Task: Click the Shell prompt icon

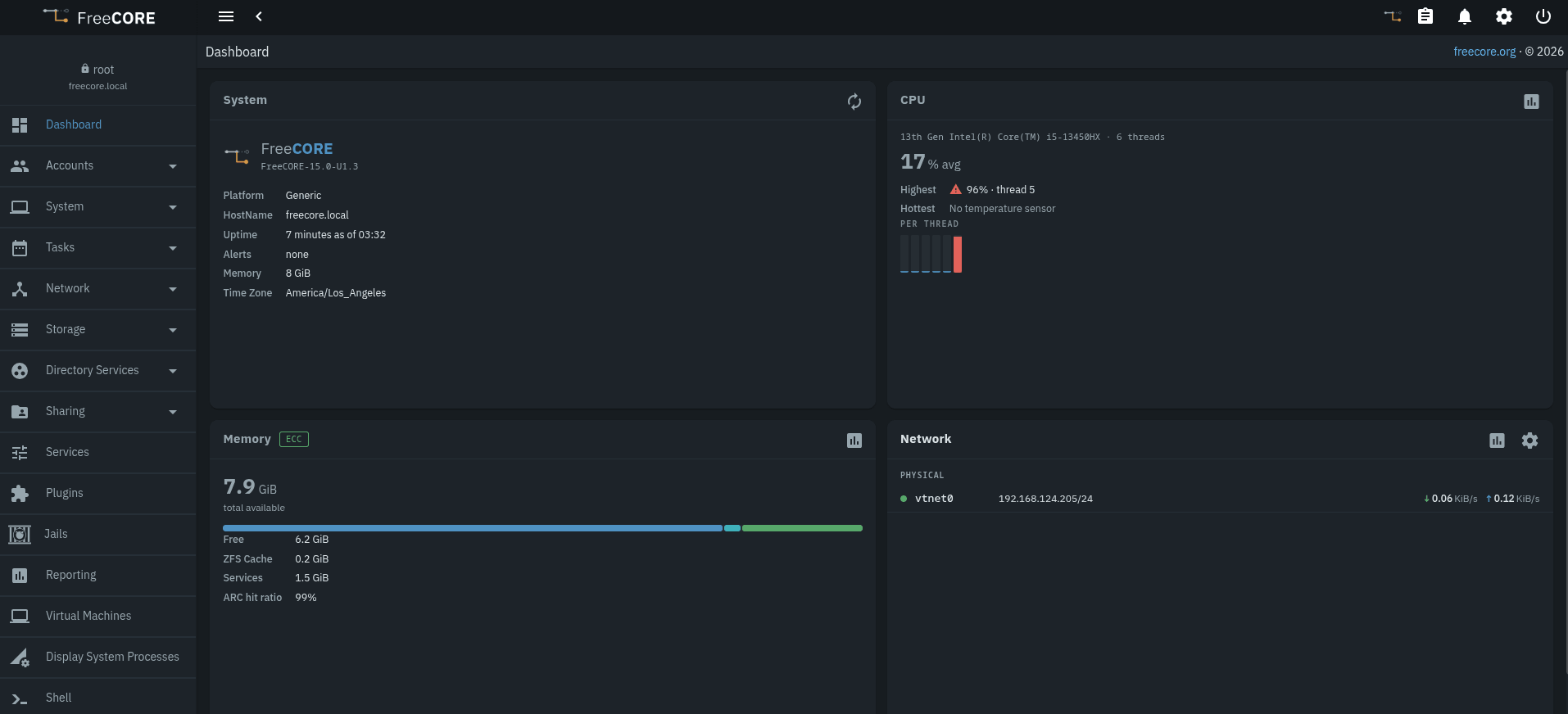Action: tap(20, 698)
